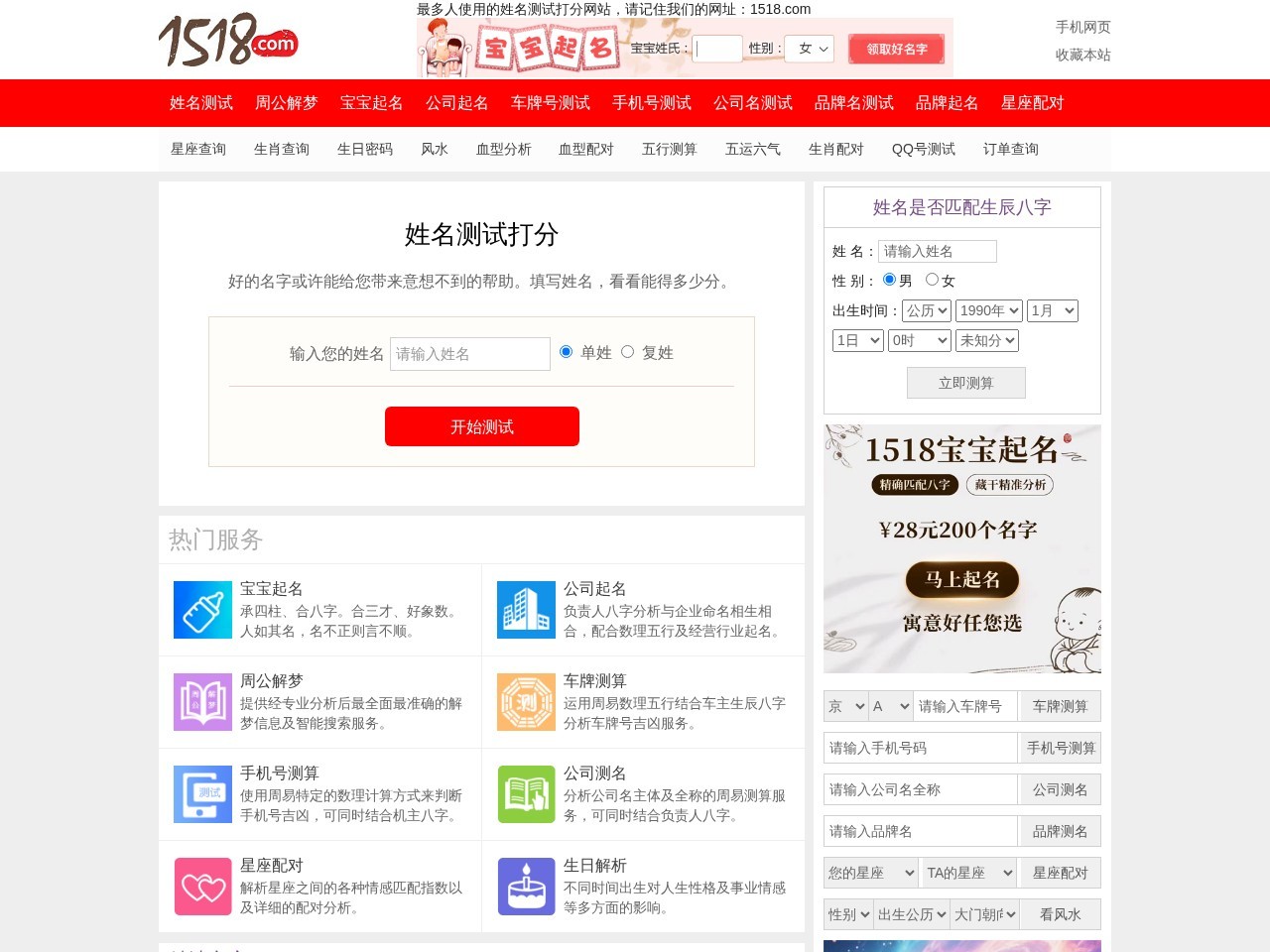Open the 五行测算 menu item
This screenshot has height=952, width=1270.
click(x=669, y=149)
